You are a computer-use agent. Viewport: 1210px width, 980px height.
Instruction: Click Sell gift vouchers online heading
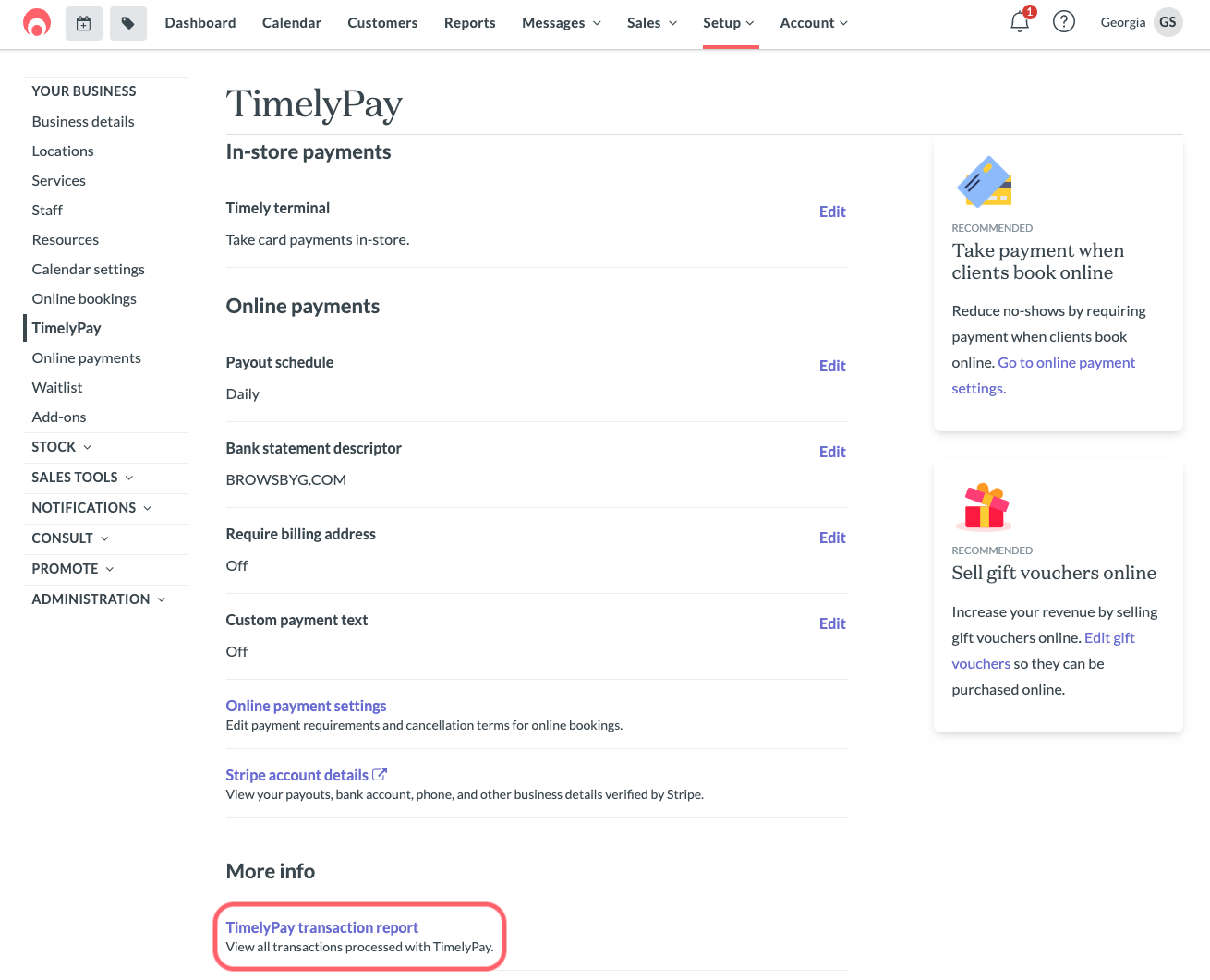point(1054,573)
